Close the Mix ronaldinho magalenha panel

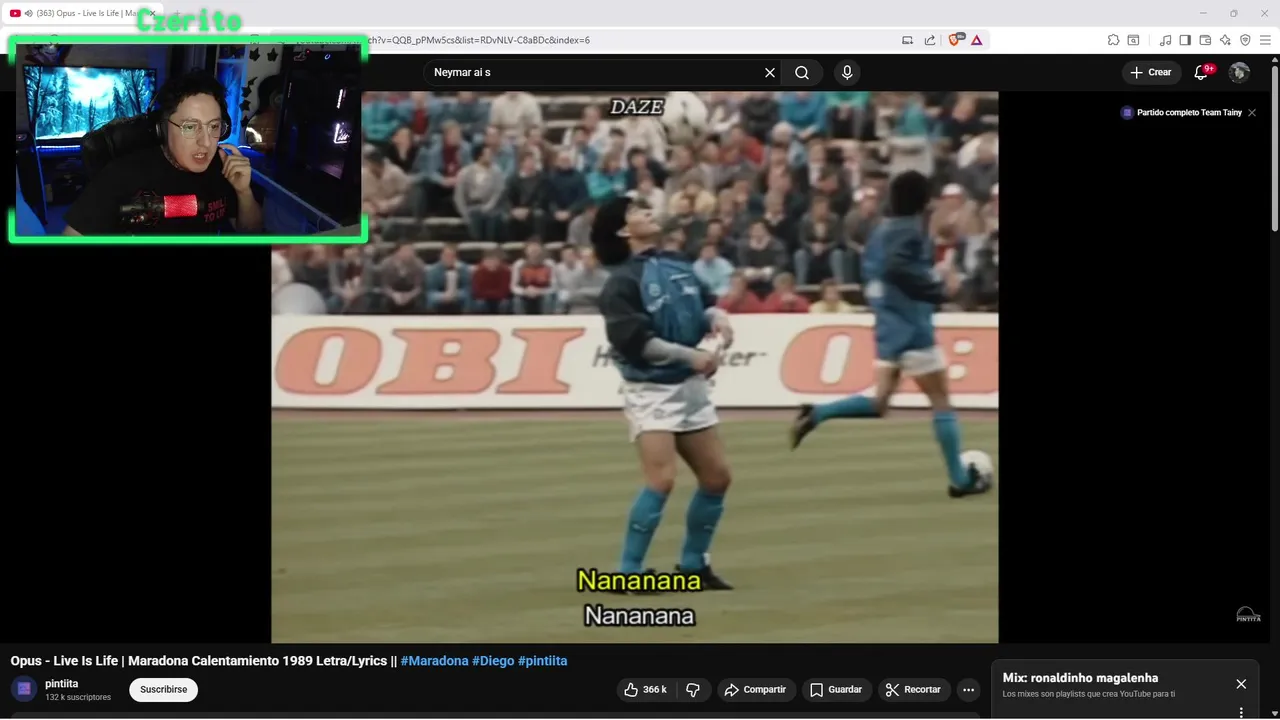(1241, 684)
